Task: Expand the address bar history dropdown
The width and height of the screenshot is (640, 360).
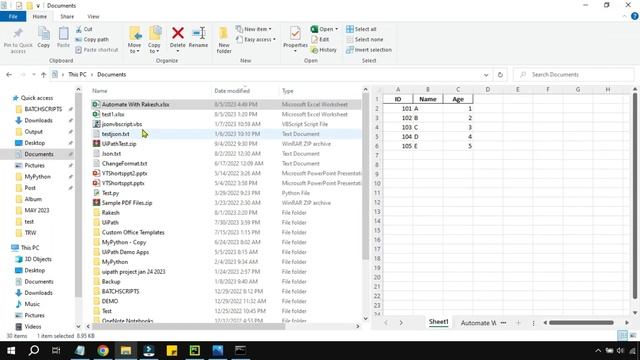Action: point(486,75)
